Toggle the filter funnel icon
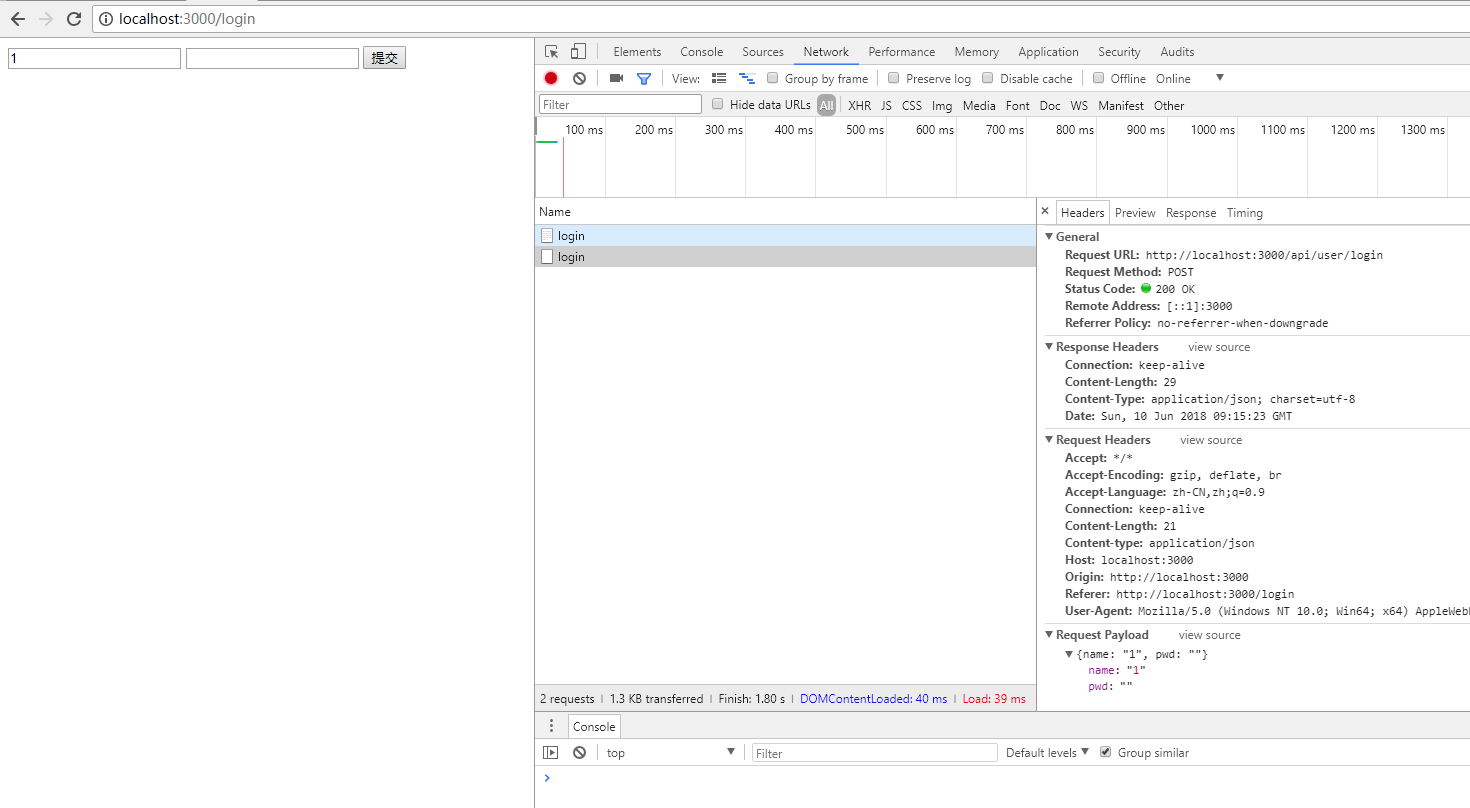 tap(644, 78)
